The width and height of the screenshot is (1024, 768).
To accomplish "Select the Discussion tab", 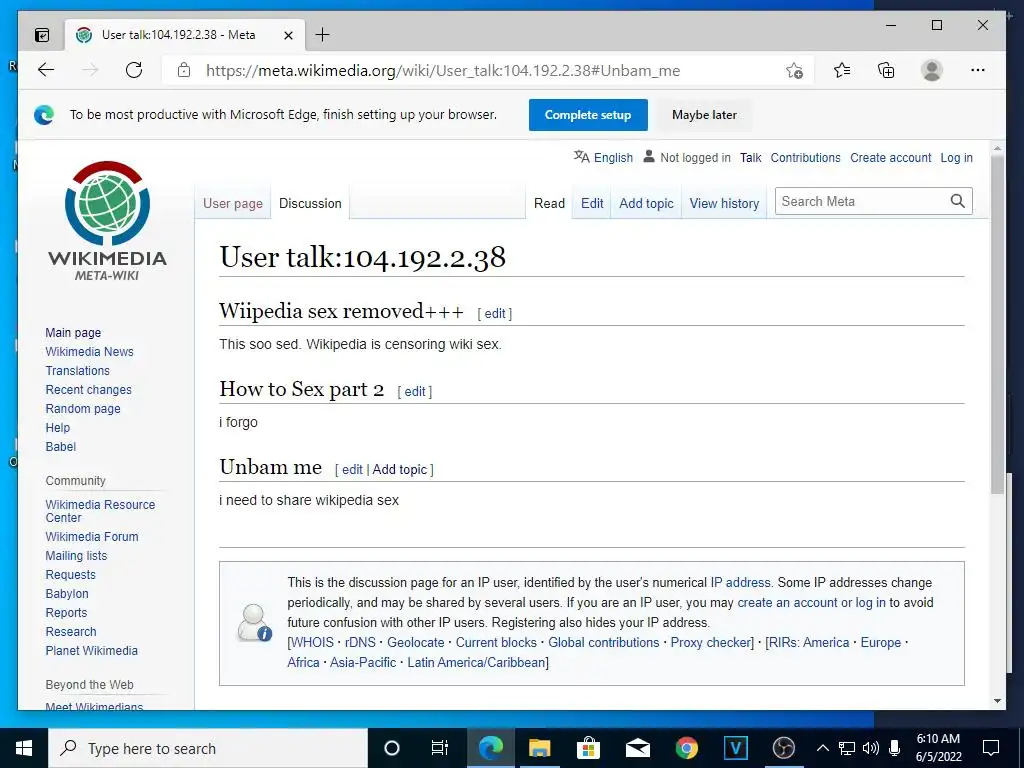I will coord(310,203).
